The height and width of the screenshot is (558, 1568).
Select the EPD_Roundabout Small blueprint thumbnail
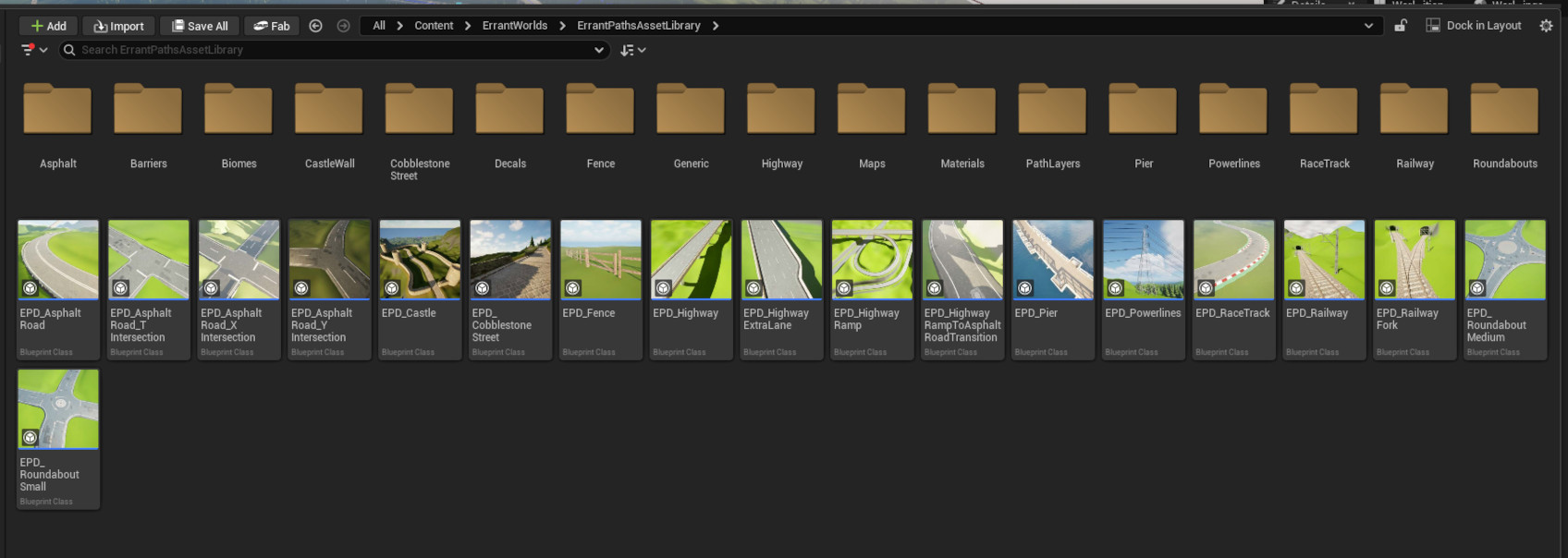pyautogui.click(x=58, y=409)
